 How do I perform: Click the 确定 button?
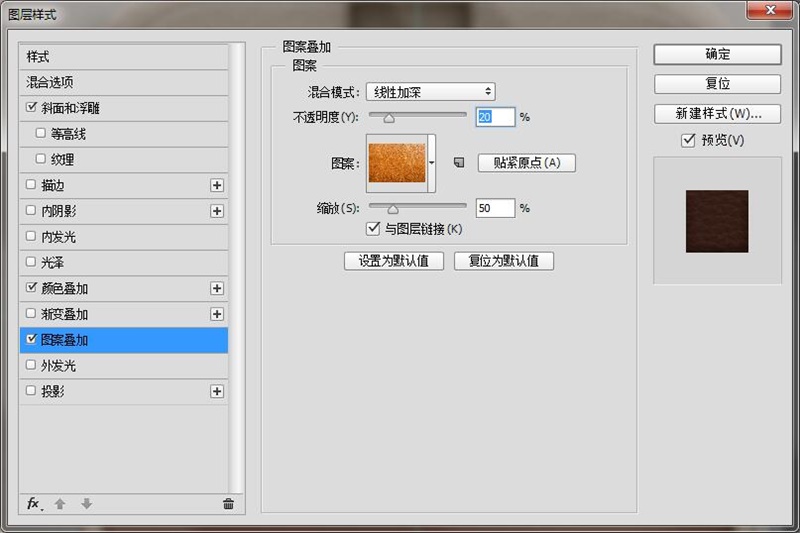tap(717, 54)
